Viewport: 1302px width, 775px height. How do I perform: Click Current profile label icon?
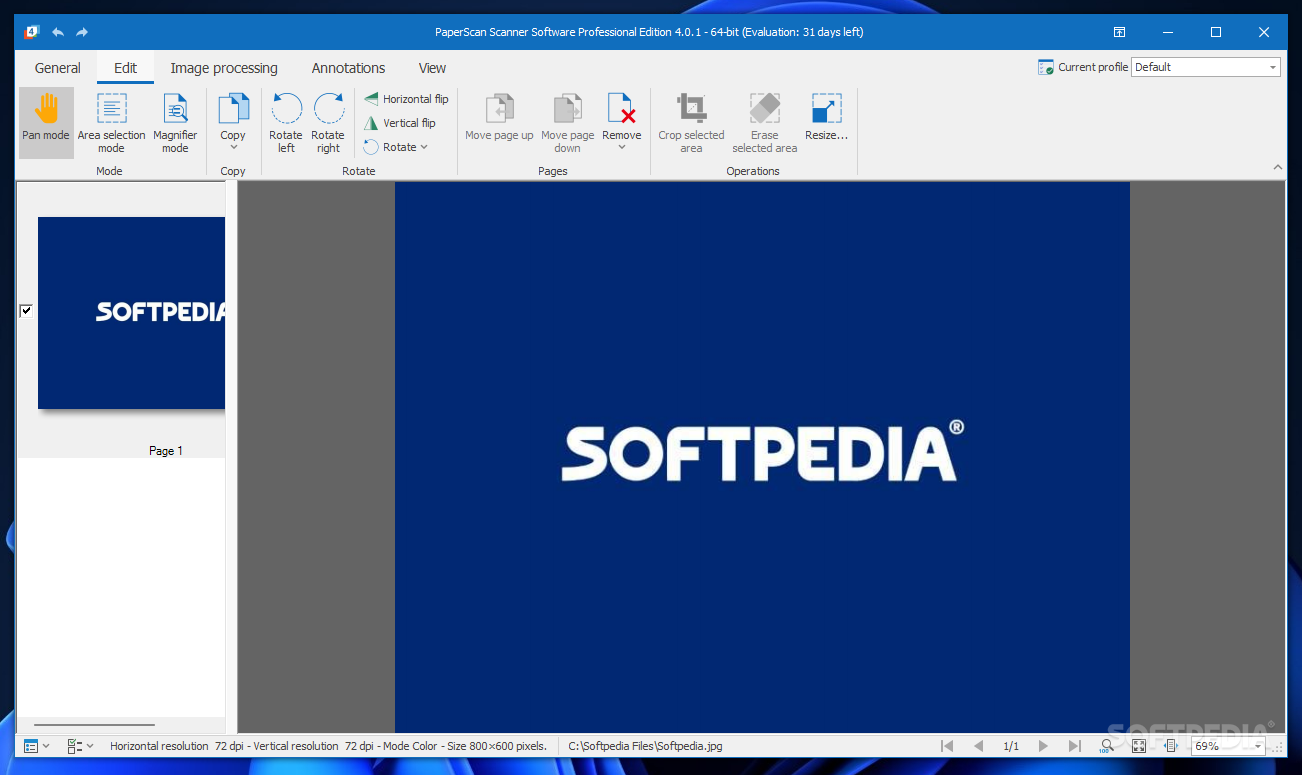point(1046,67)
